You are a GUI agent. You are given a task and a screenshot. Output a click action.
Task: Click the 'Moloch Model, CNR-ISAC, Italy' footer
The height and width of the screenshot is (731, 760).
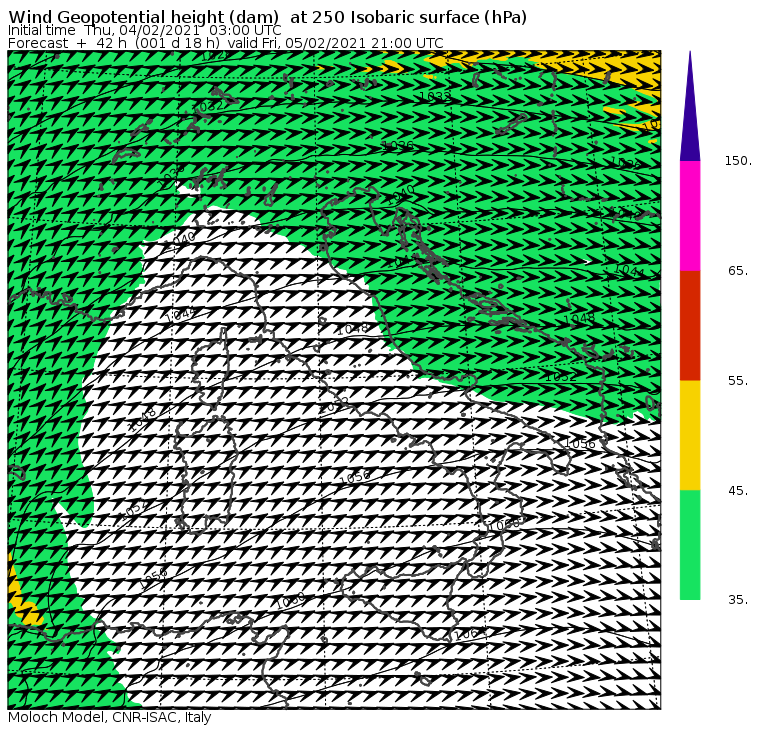click(x=110, y=717)
